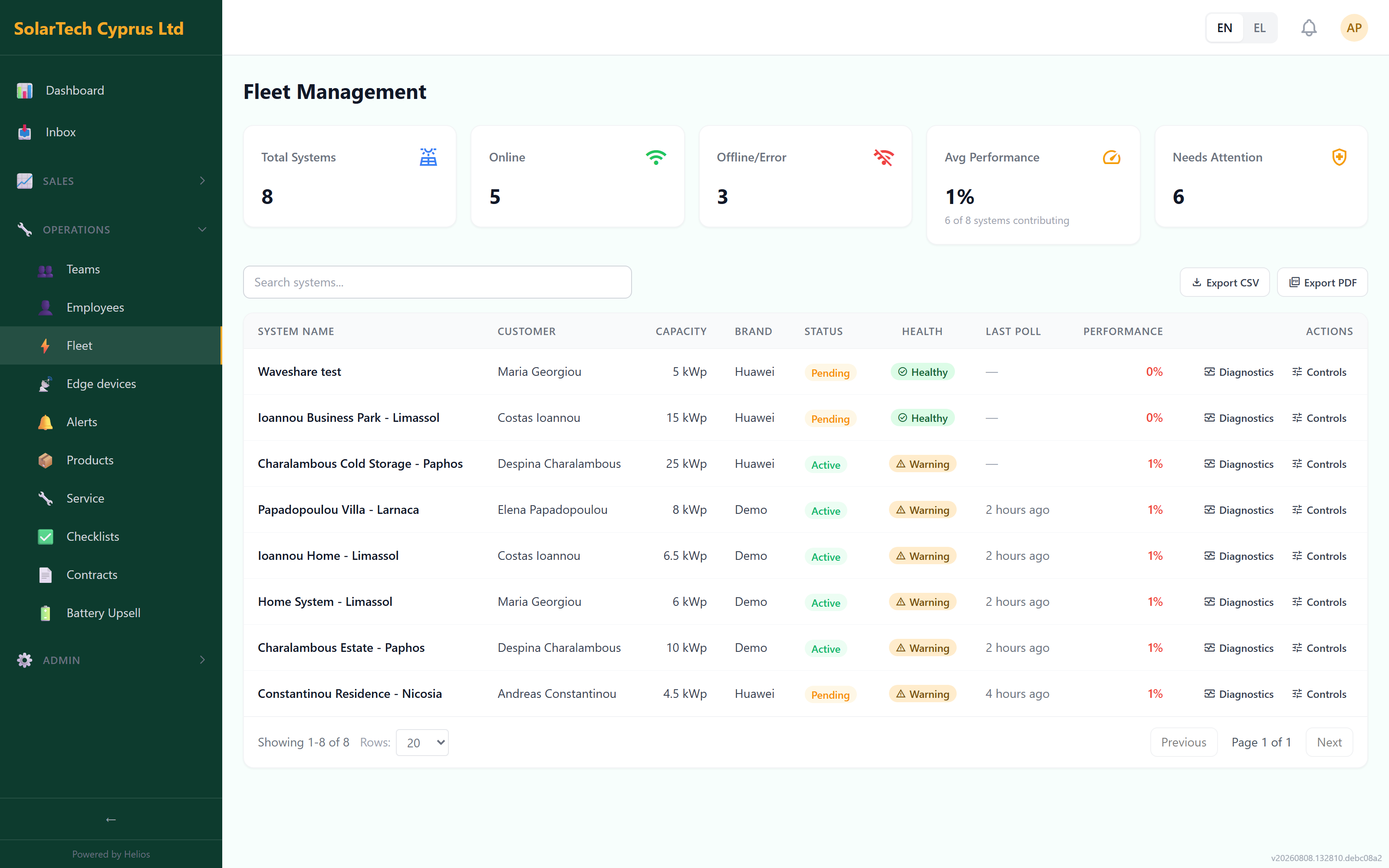This screenshot has width=1389, height=868.
Task: Click the Inbox tray icon in sidebar
Action: point(25,132)
